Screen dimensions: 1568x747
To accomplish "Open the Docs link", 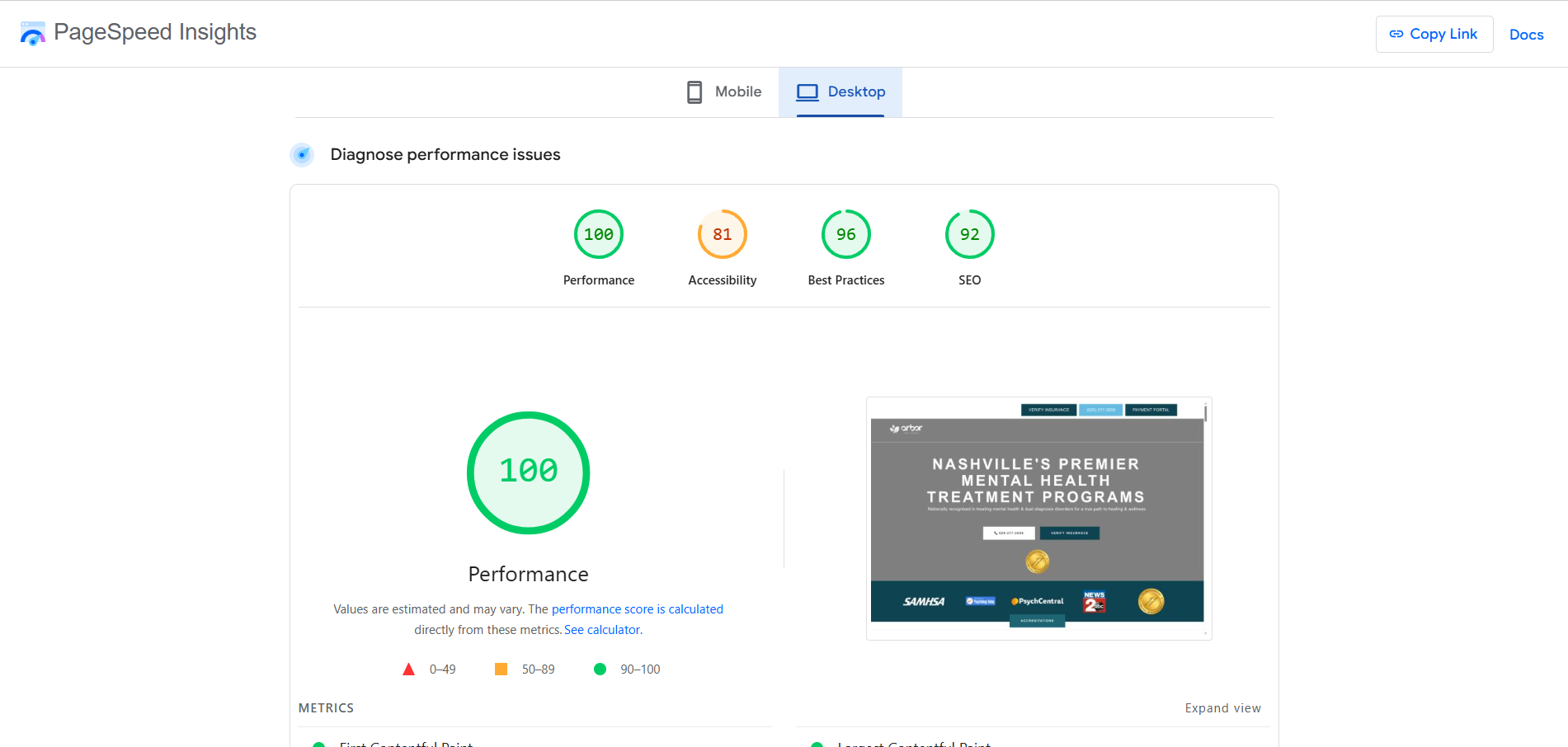I will [1526, 35].
